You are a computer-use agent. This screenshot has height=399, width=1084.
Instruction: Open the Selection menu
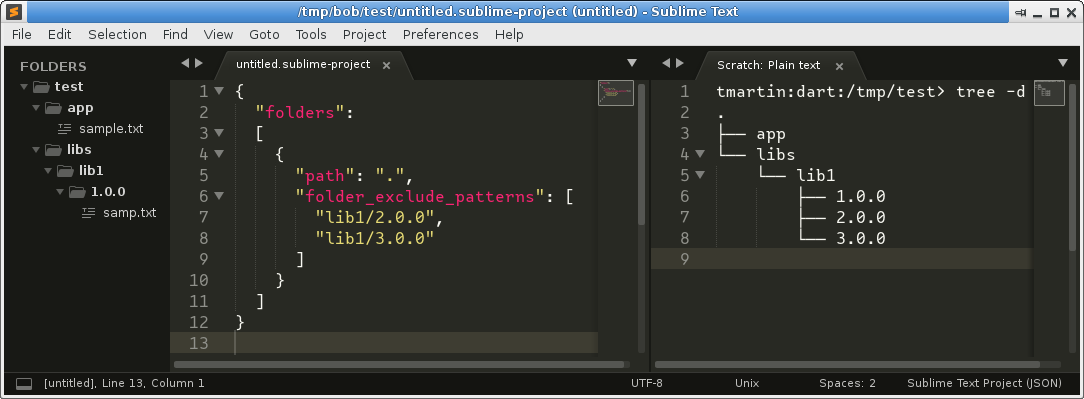[118, 35]
